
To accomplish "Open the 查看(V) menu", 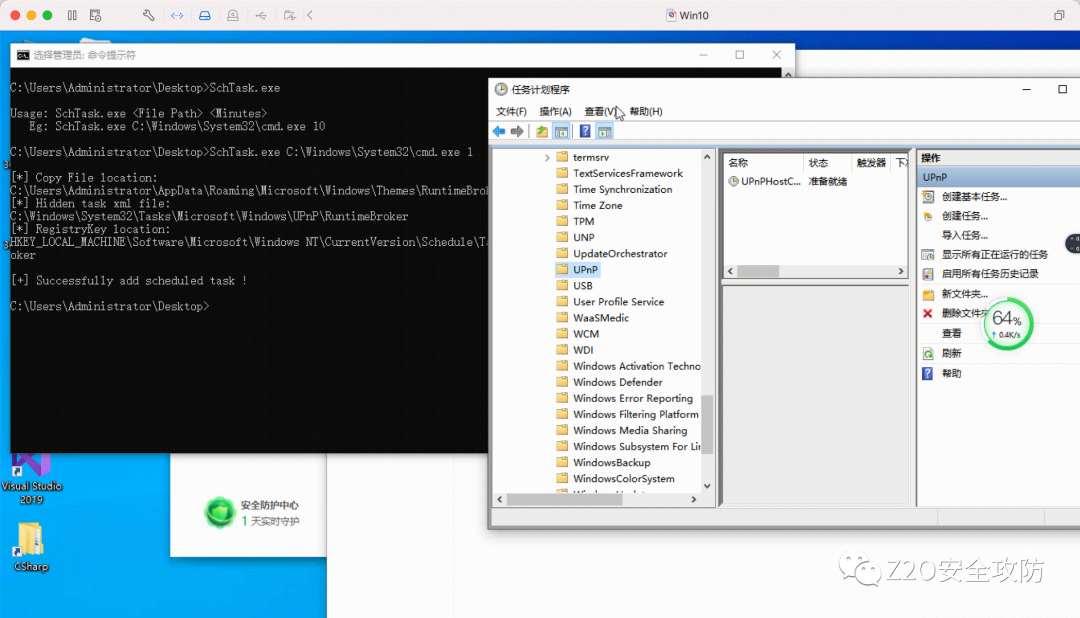I will (x=601, y=112).
